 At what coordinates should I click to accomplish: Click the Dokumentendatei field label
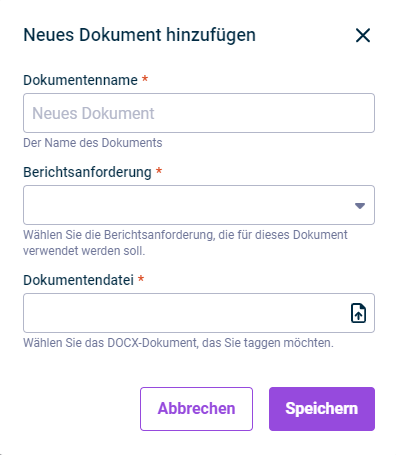tap(79, 280)
